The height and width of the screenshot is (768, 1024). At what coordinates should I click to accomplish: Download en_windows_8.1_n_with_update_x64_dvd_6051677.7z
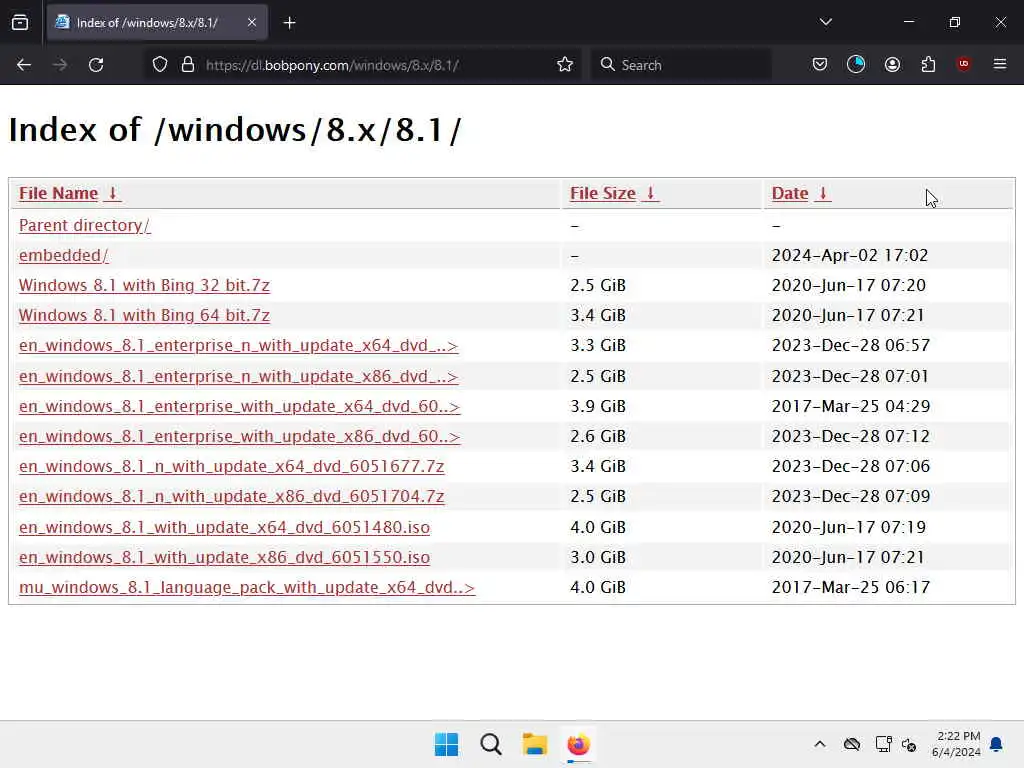pos(232,466)
